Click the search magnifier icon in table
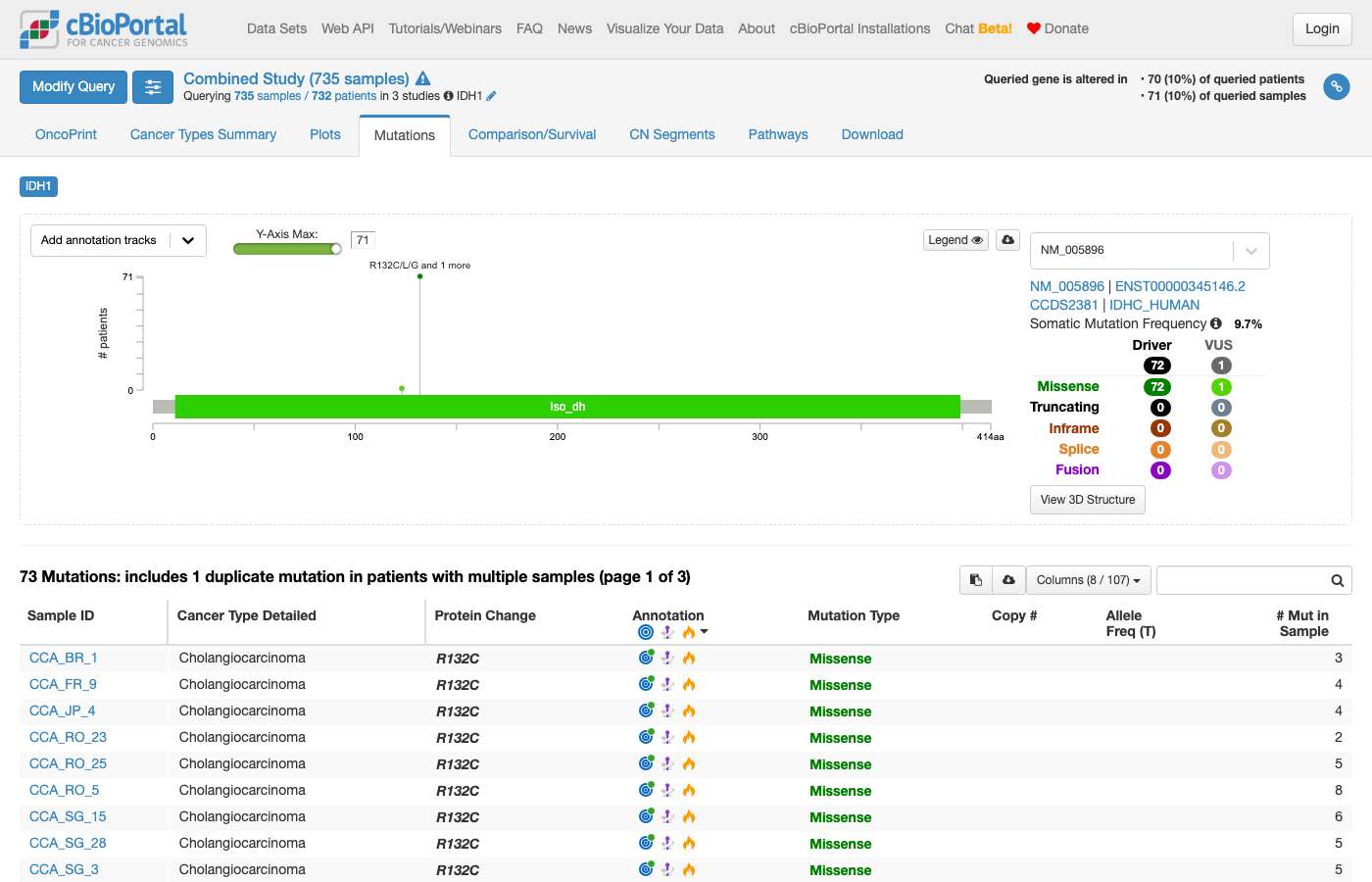The height and width of the screenshot is (882, 1372). [1337, 580]
